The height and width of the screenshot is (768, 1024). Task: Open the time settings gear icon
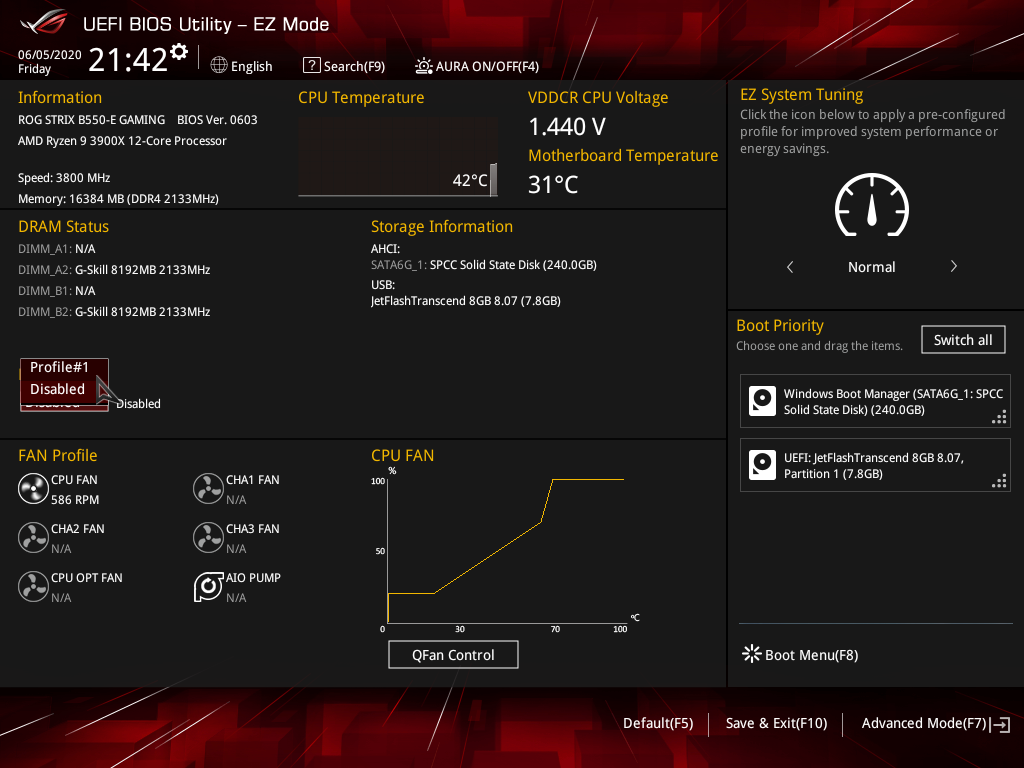pyautogui.click(x=179, y=52)
